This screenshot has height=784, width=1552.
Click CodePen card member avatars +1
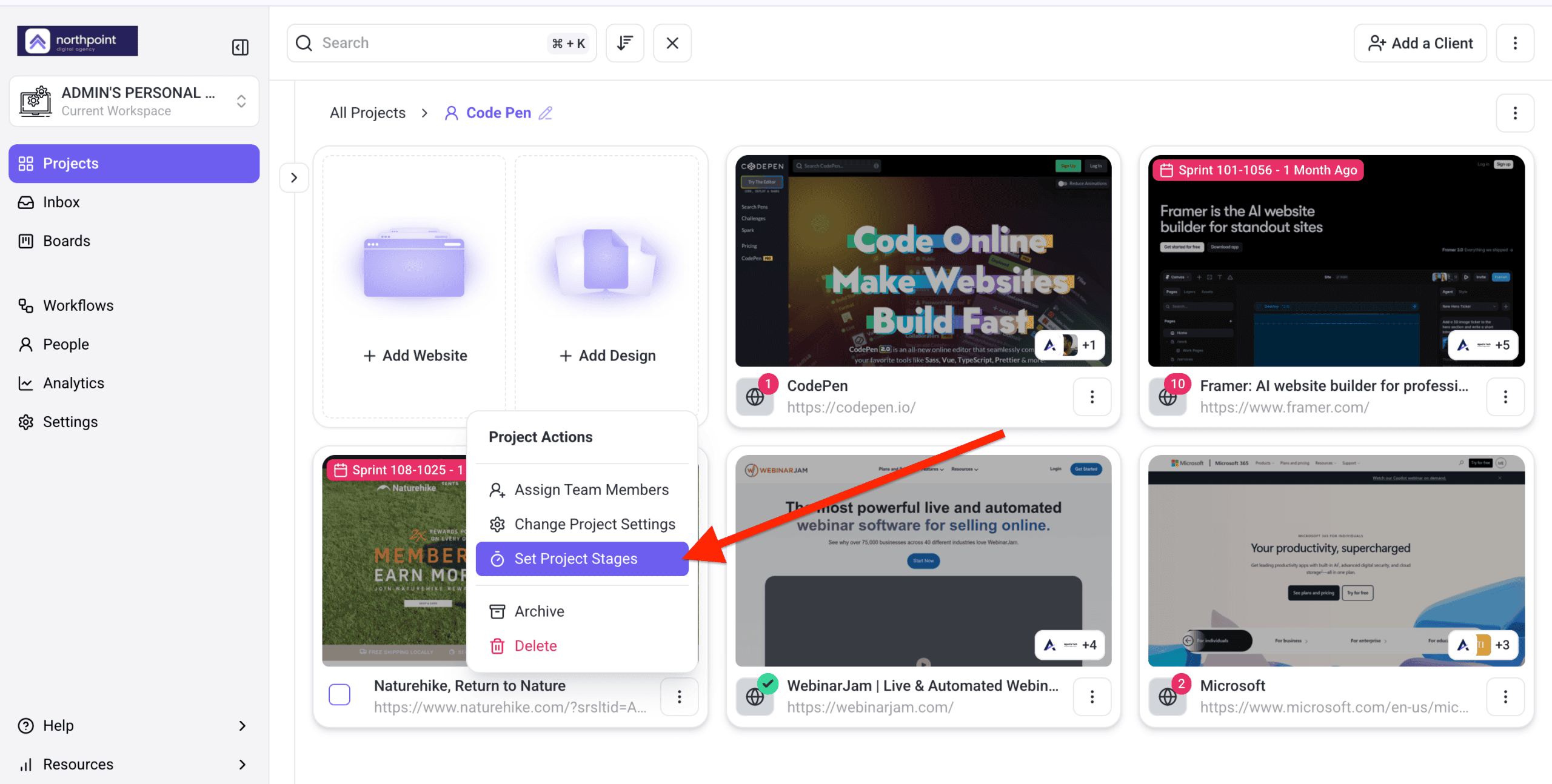click(1069, 345)
